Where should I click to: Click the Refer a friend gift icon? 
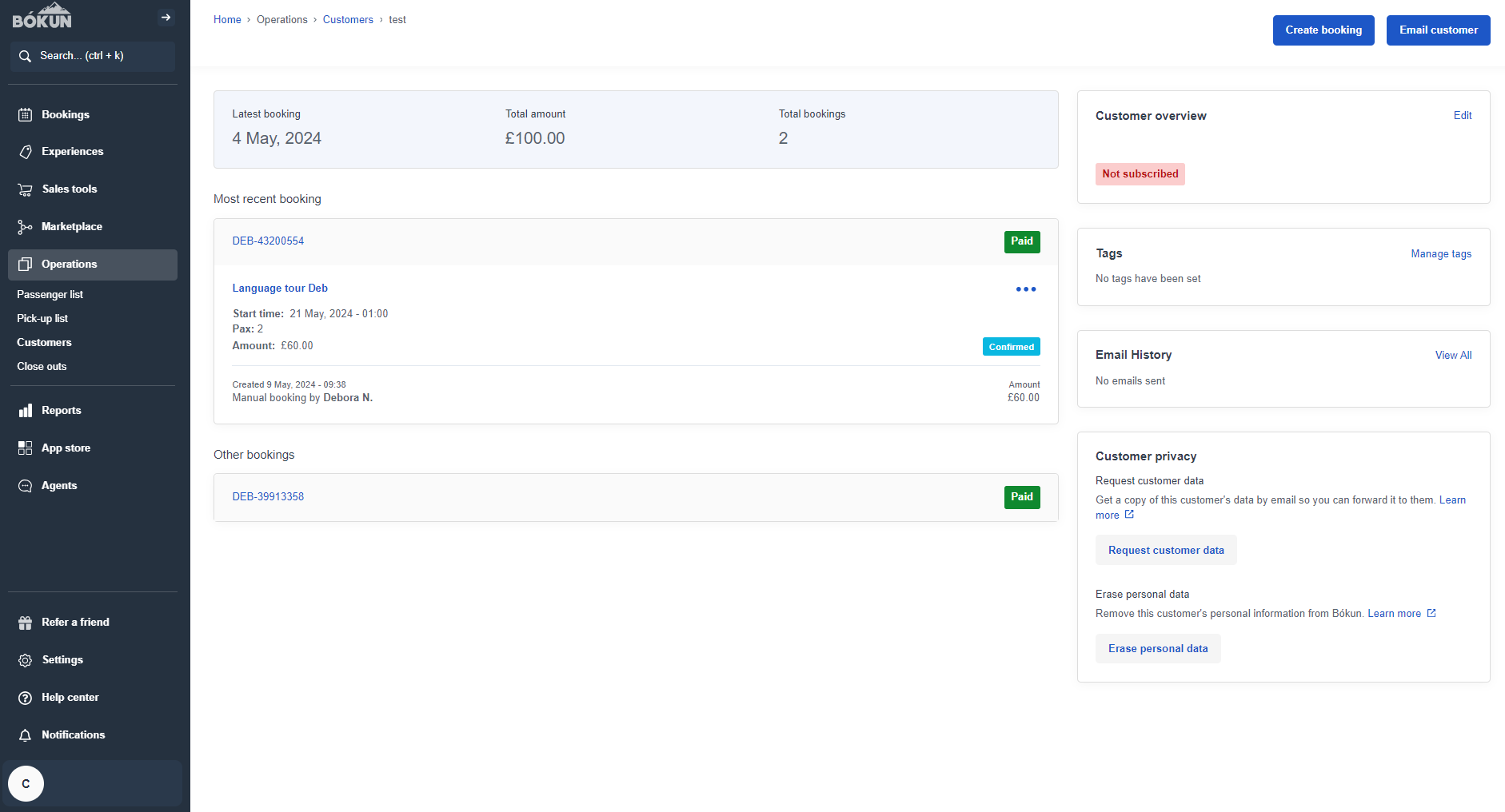(26, 622)
